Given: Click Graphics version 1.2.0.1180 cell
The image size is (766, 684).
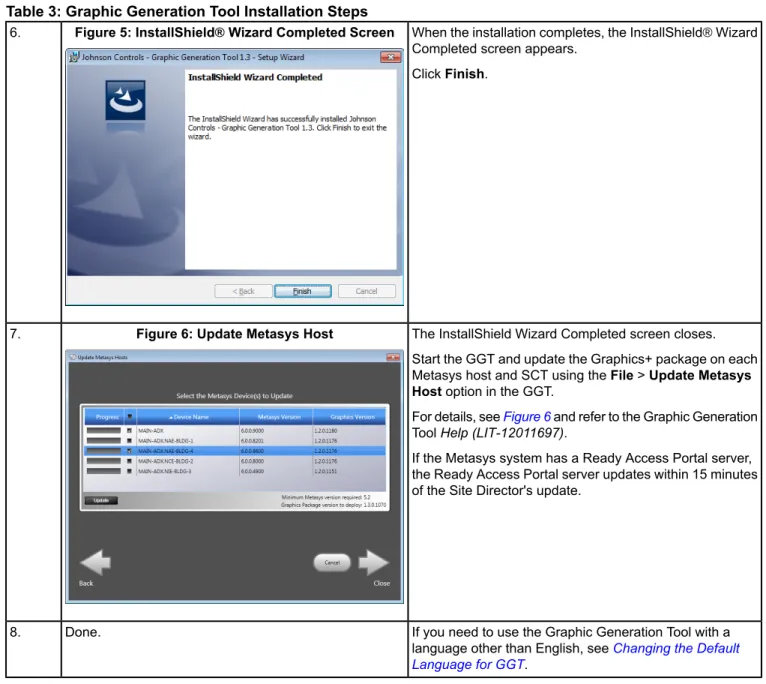Looking at the screenshot, I should [x=326, y=431].
